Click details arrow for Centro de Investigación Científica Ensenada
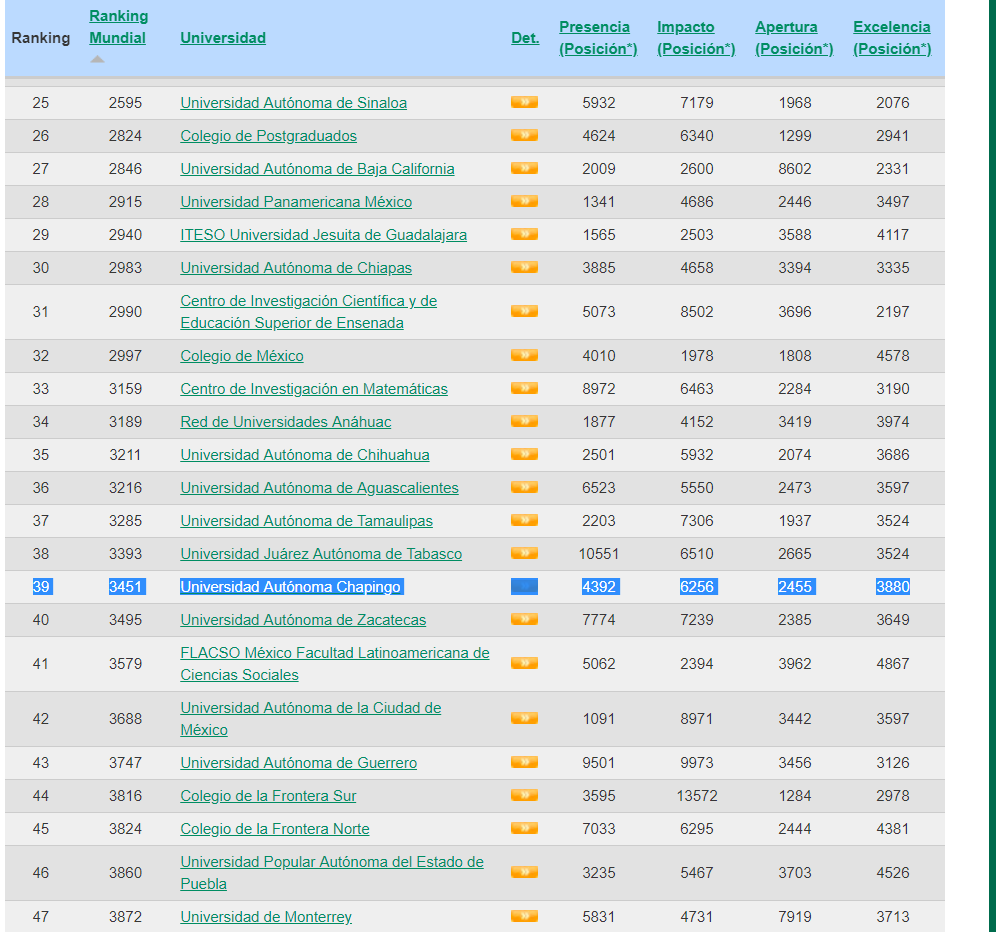This screenshot has height=932, width=996. click(524, 311)
